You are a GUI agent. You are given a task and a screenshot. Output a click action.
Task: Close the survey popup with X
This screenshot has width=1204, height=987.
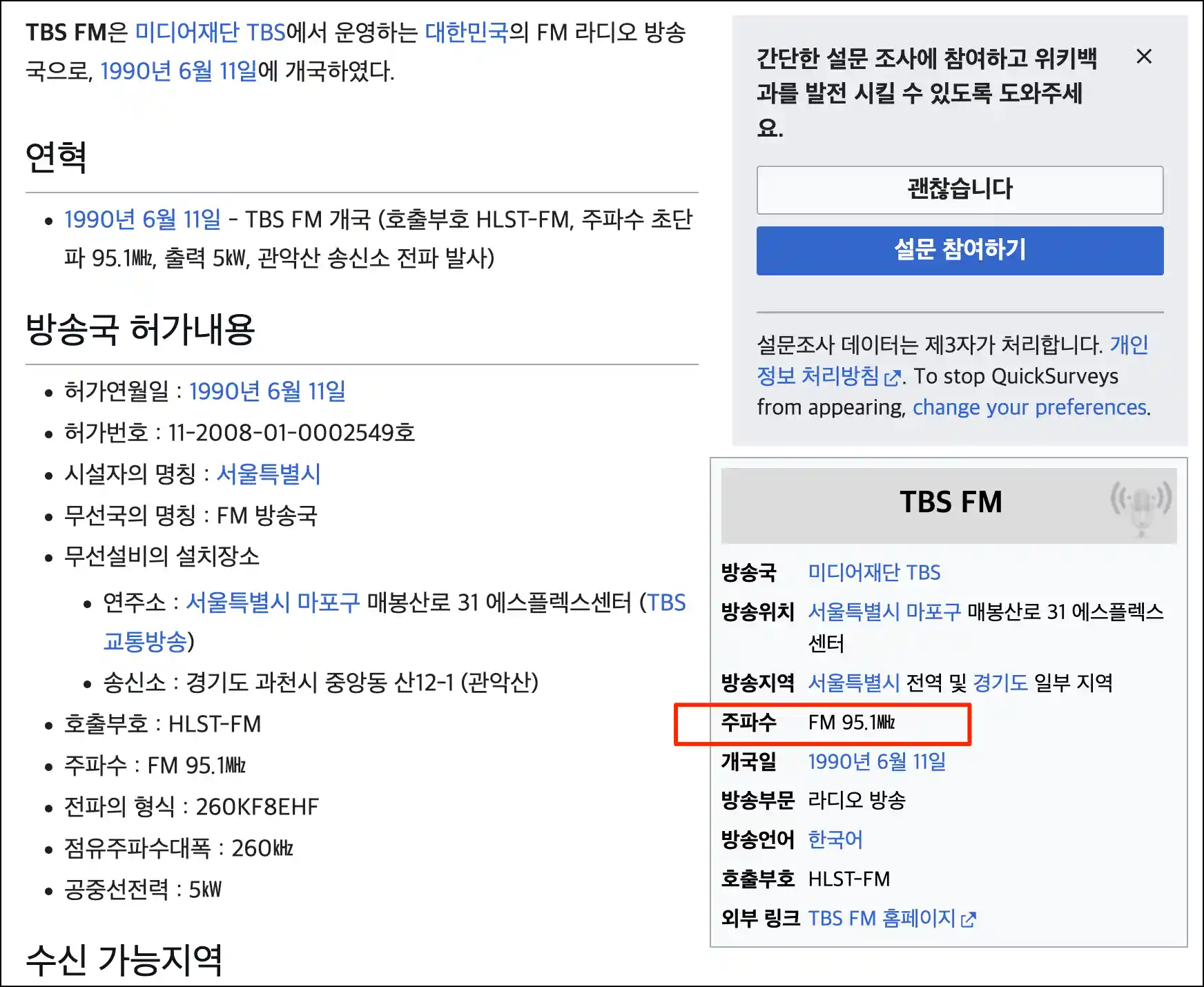[1144, 57]
